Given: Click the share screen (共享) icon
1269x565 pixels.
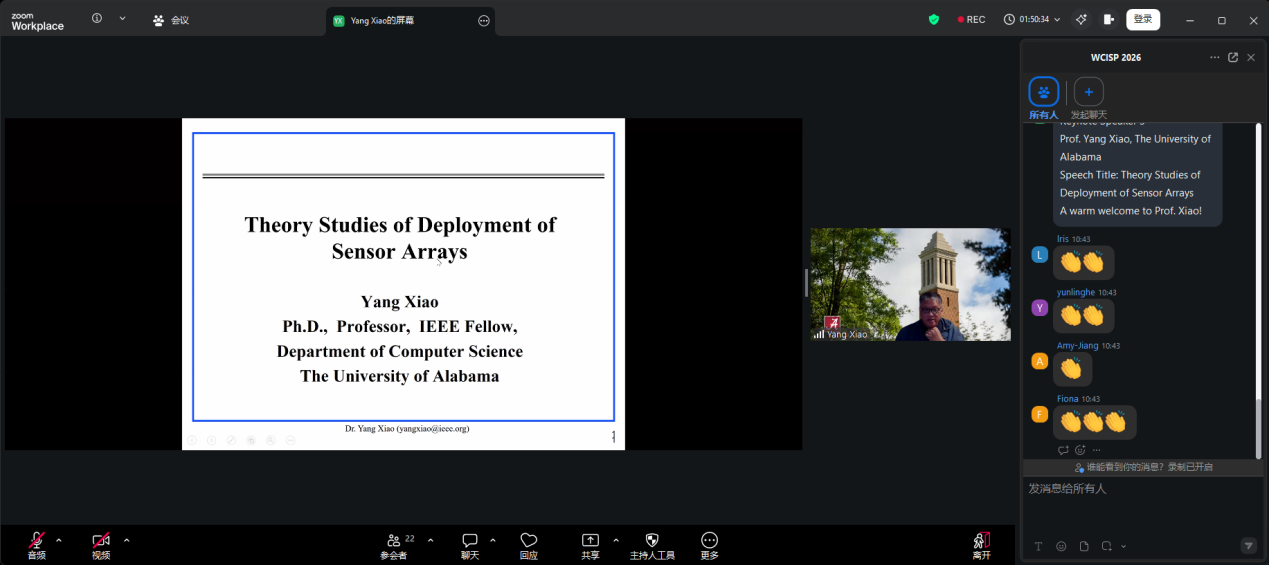Looking at the screenshot, I should [590, 541].
